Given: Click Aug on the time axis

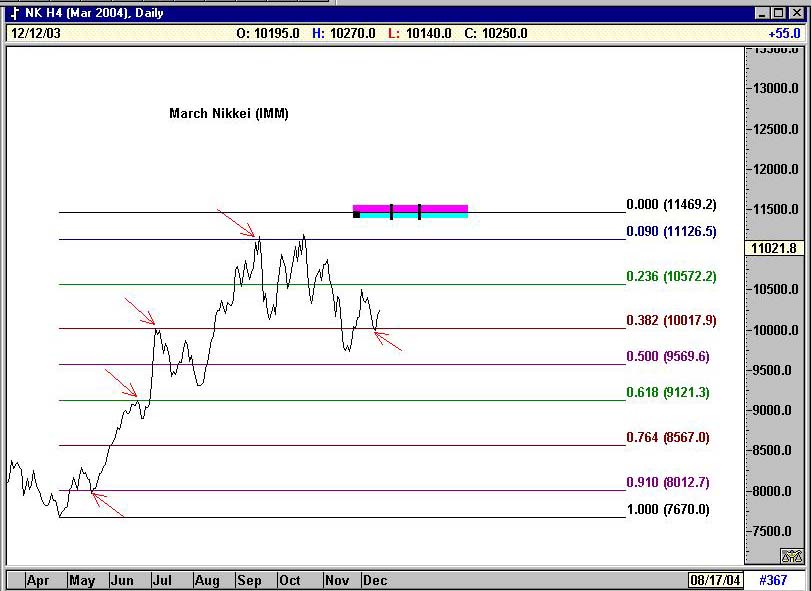Looking at the screenshot, I should (x=207, y=580).
